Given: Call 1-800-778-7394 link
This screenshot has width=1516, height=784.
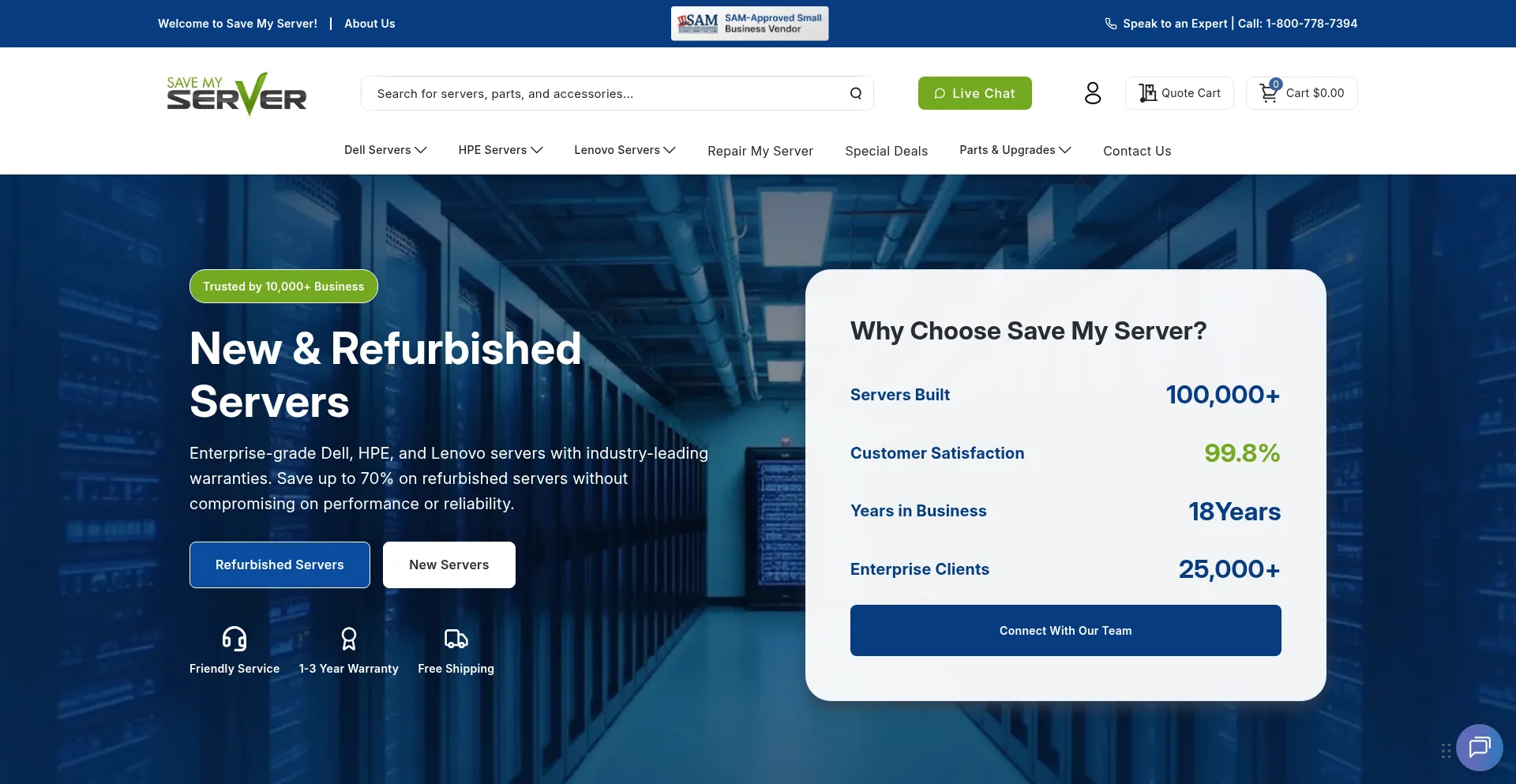Looking at the screenshot, I should click(x=1298, y=24).
